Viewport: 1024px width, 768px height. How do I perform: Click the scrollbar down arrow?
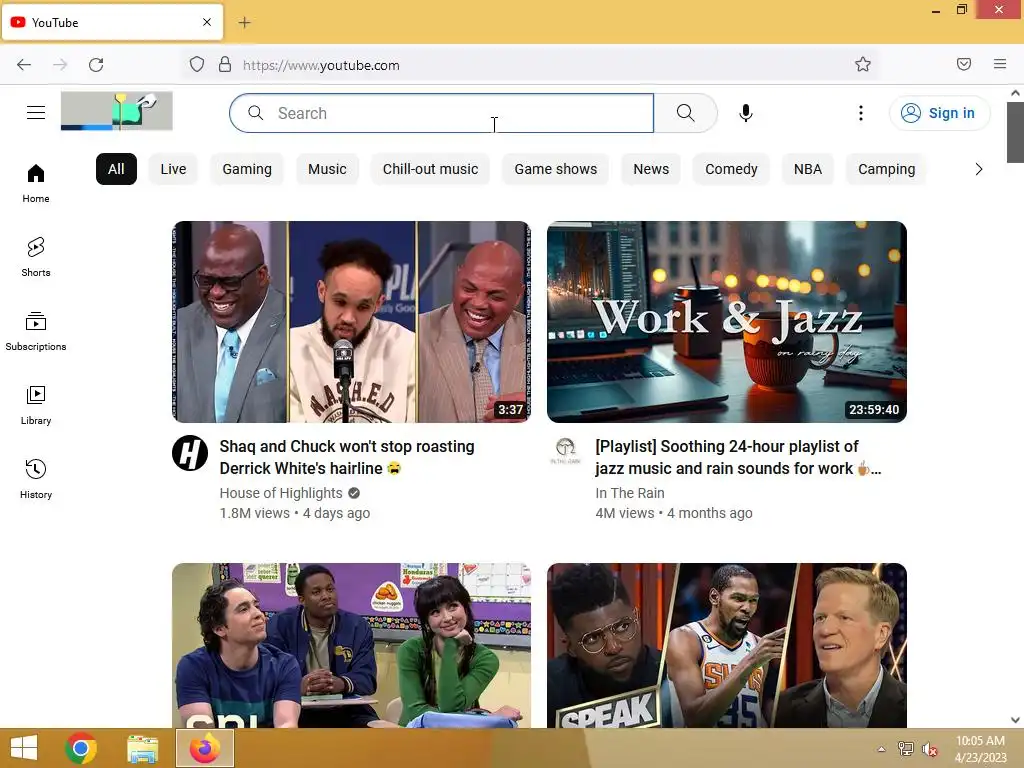(x=1015, y=720)
